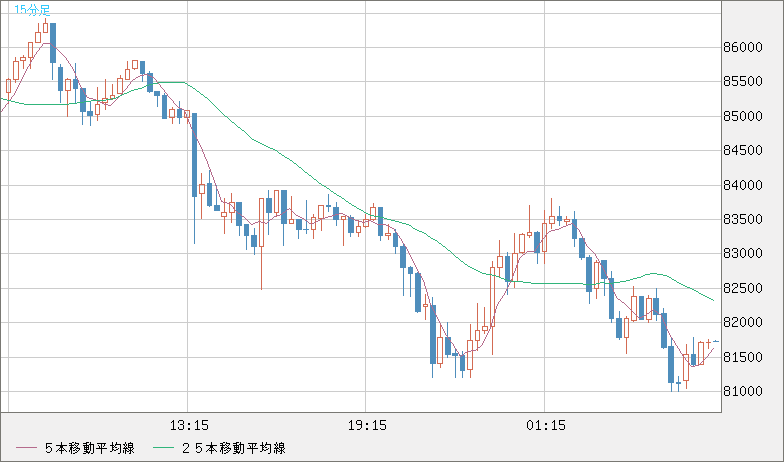Click the 01:15 time axis label
This screenshot has height=462, width=784.
546,426
